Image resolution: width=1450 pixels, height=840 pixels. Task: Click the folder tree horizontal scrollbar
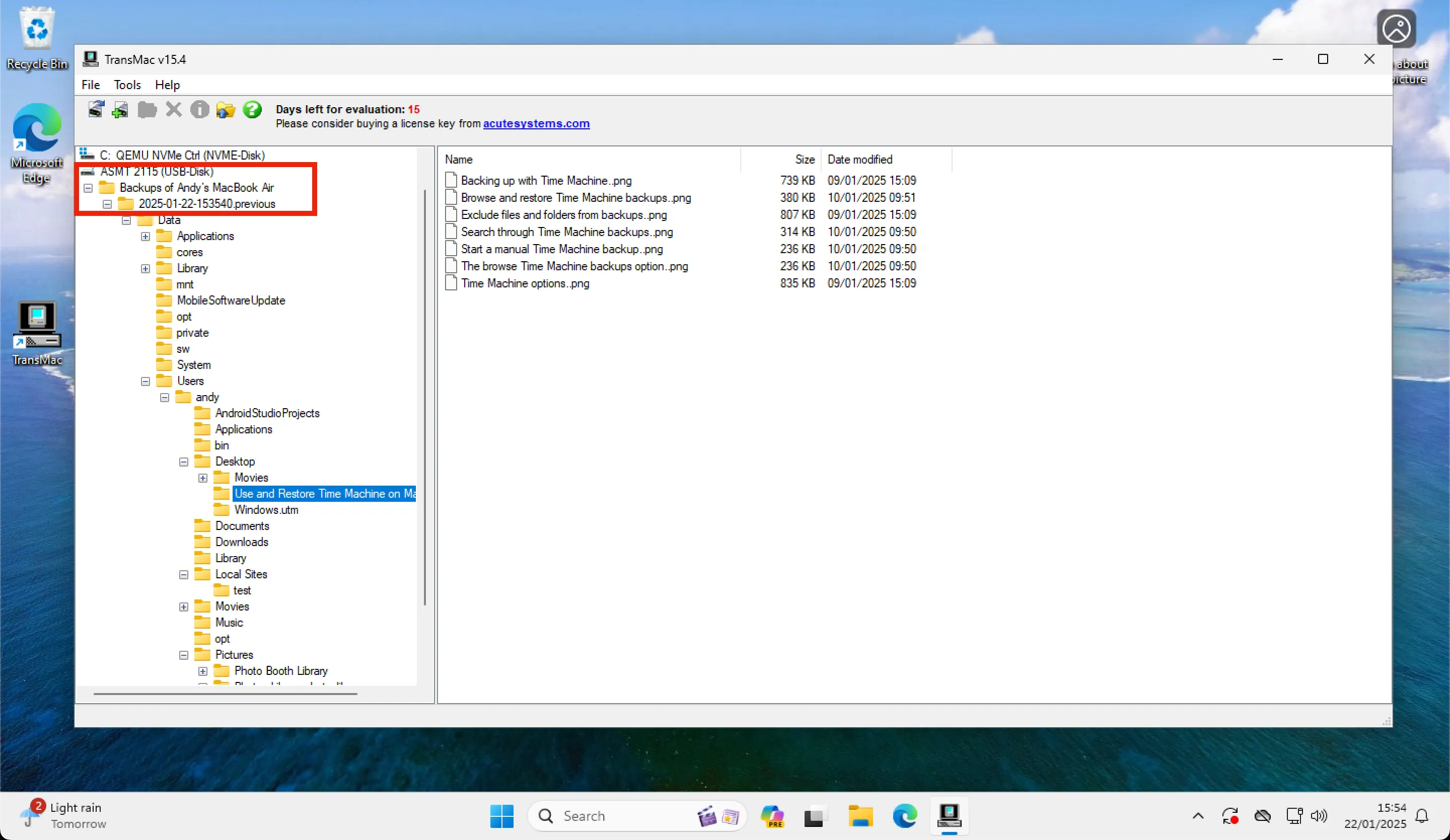coord(225,693)
